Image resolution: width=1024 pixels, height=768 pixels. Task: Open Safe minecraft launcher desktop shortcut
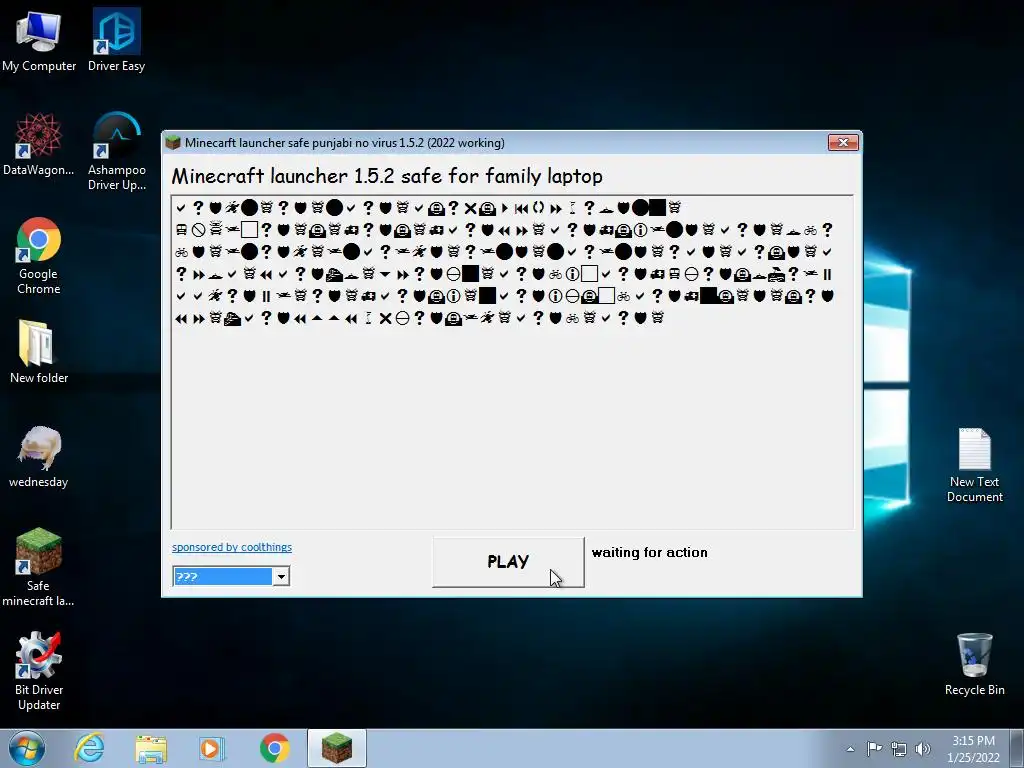(39, 567)
